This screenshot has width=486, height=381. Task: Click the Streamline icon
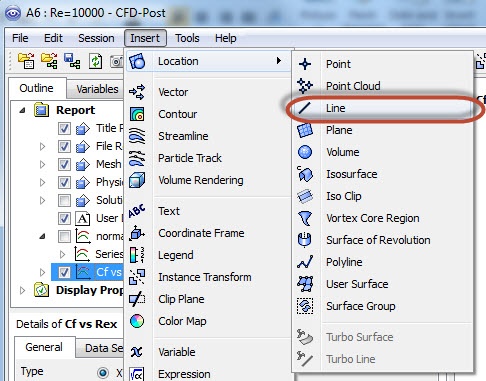pos(137,136)
